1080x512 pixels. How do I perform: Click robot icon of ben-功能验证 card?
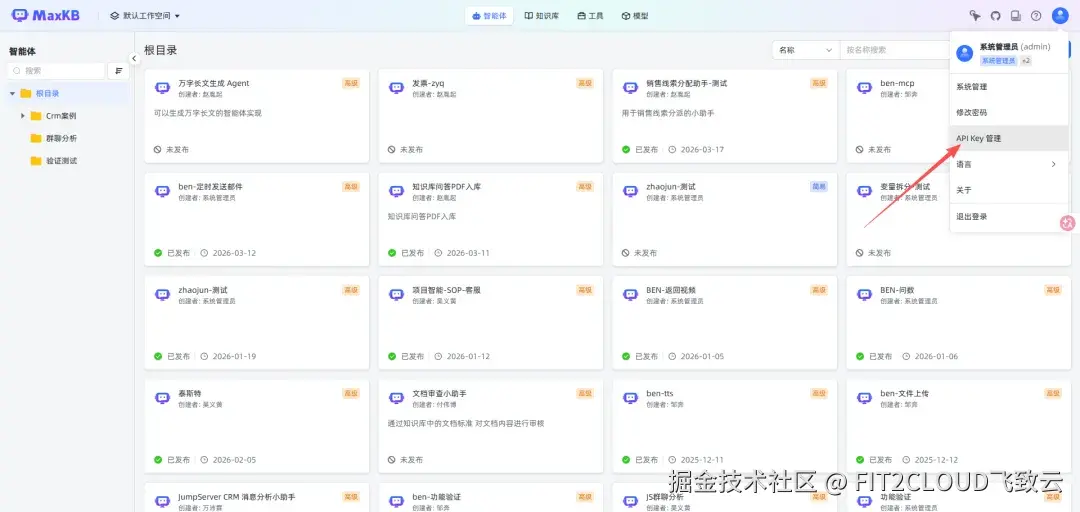[396, 501]
